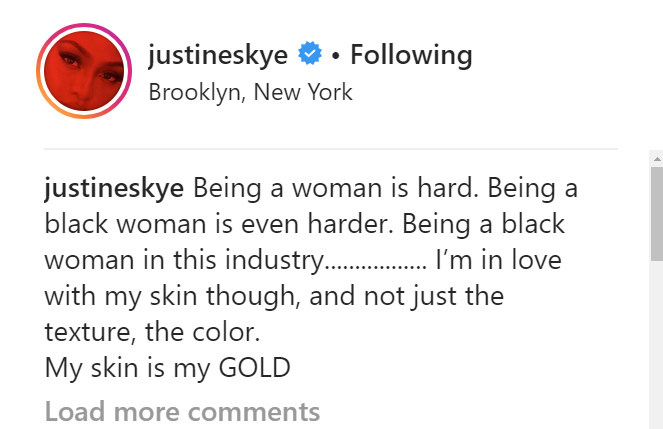Viewport: 663px width, 429px height.
Task: Open justineskye's profile picture story
Action: tap(84, 73)
